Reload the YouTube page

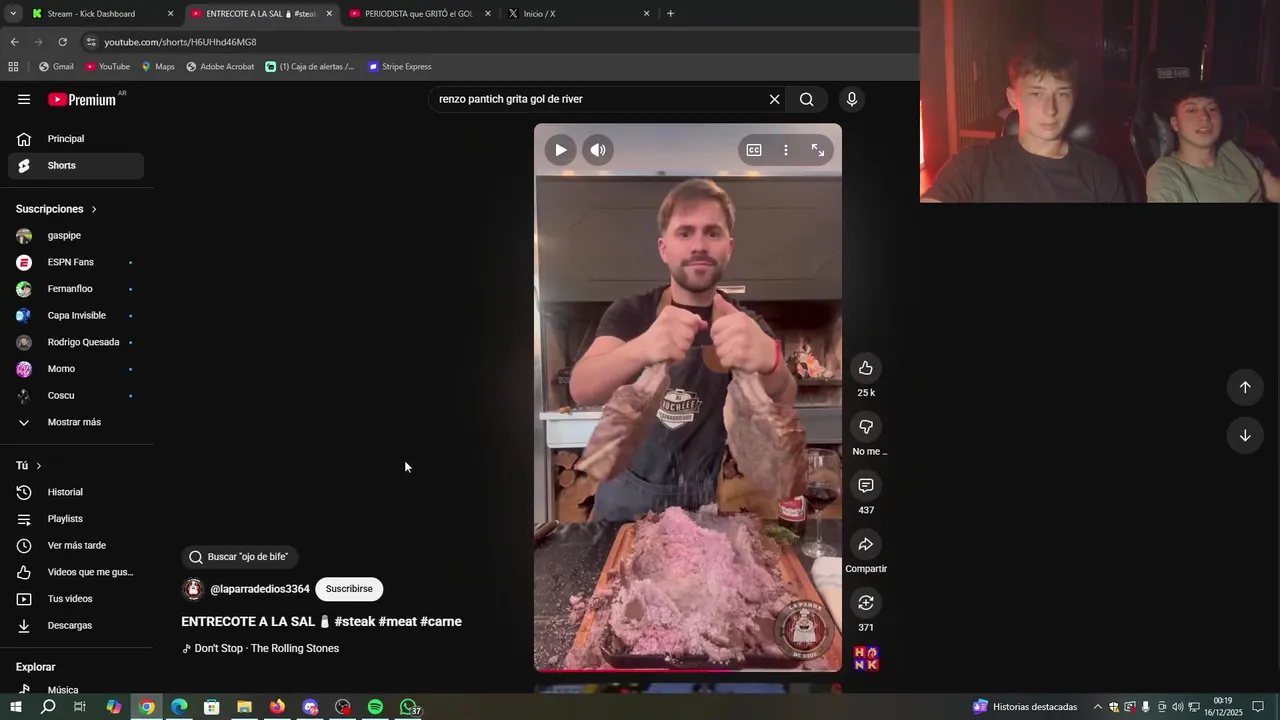pyautogui.click(x=62, y=42)
